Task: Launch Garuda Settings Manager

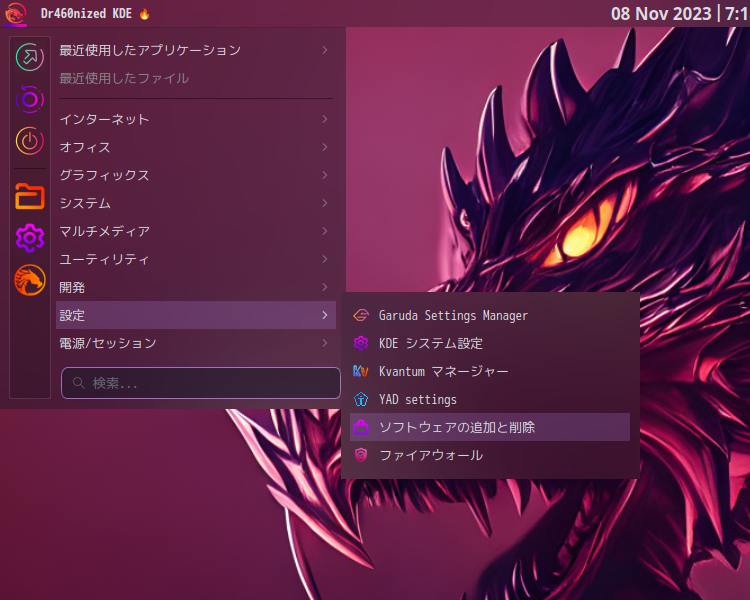Action: pos(490,315)
